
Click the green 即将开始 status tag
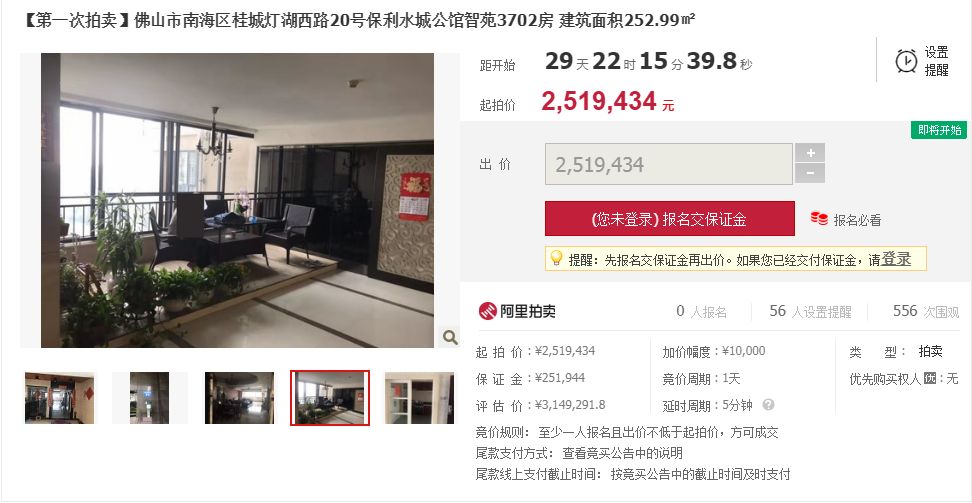click(939, 130)
